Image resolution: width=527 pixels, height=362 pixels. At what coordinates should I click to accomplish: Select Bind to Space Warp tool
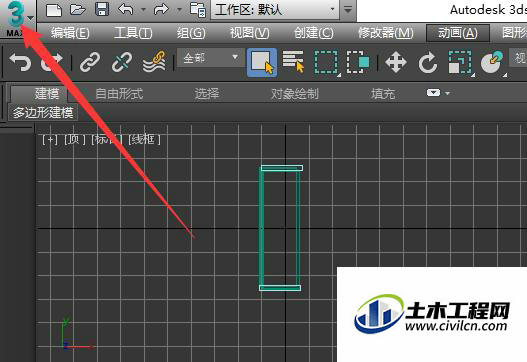coord(154,62)
